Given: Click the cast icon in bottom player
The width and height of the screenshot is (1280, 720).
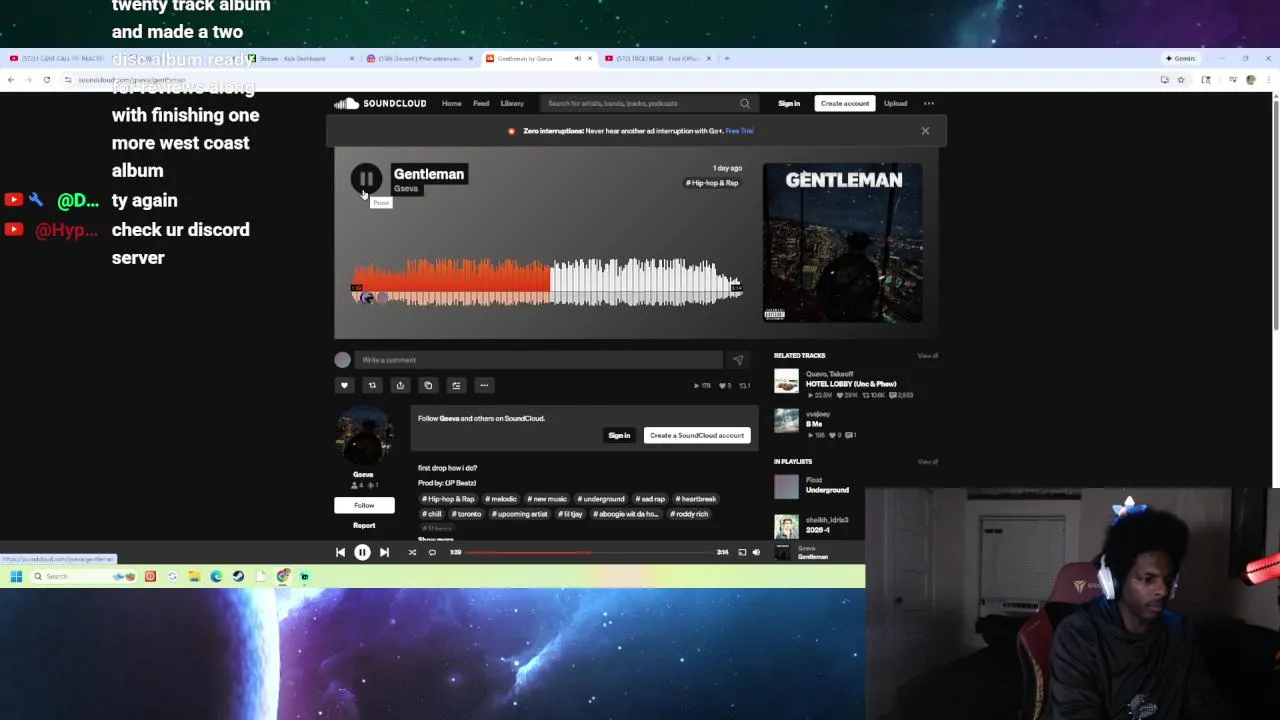Looking at the screenshot, I should point(742,552).
